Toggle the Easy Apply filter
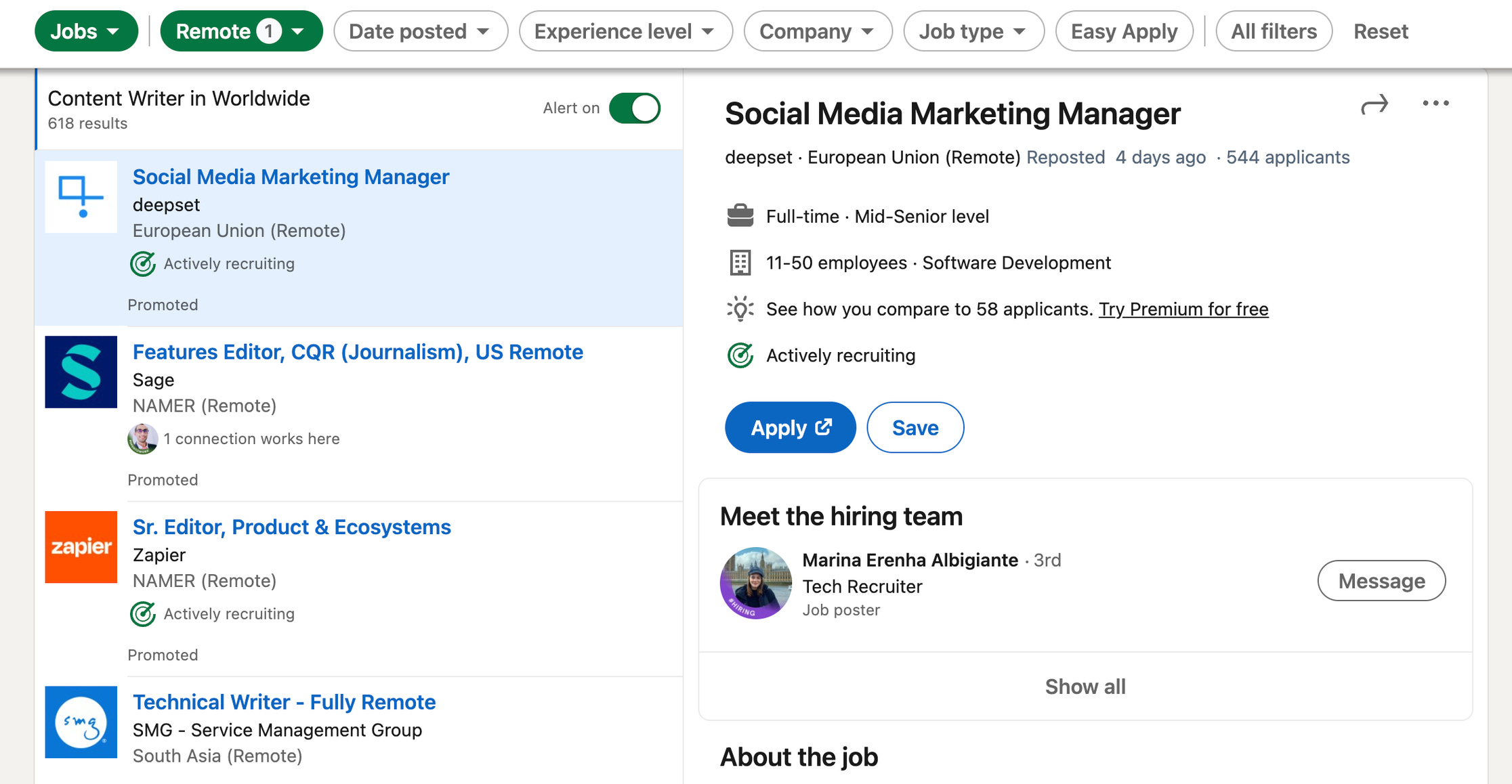This screenshot has width=1512, height=784. click(1124, 31)
